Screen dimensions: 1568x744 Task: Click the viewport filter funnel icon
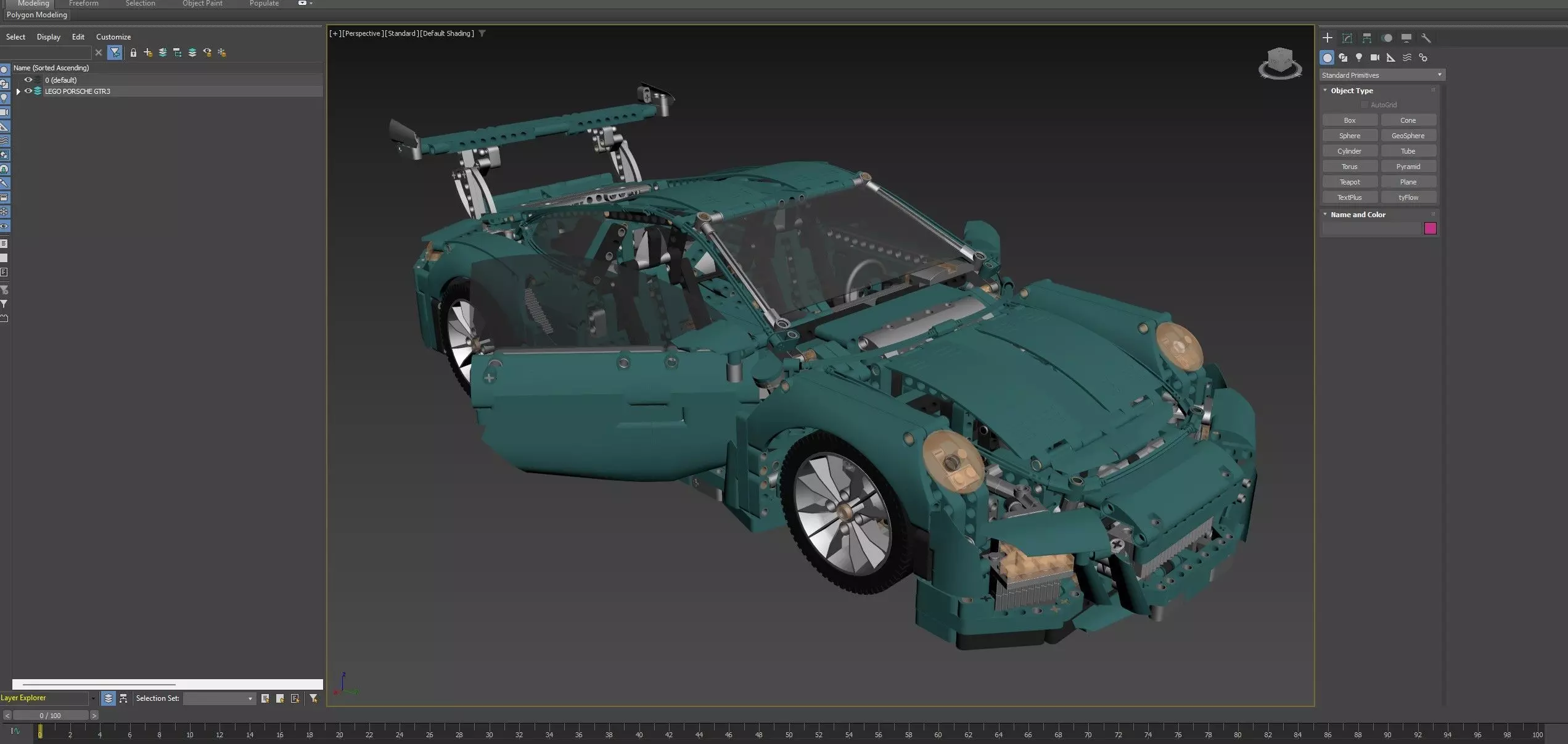click(482, 33)
